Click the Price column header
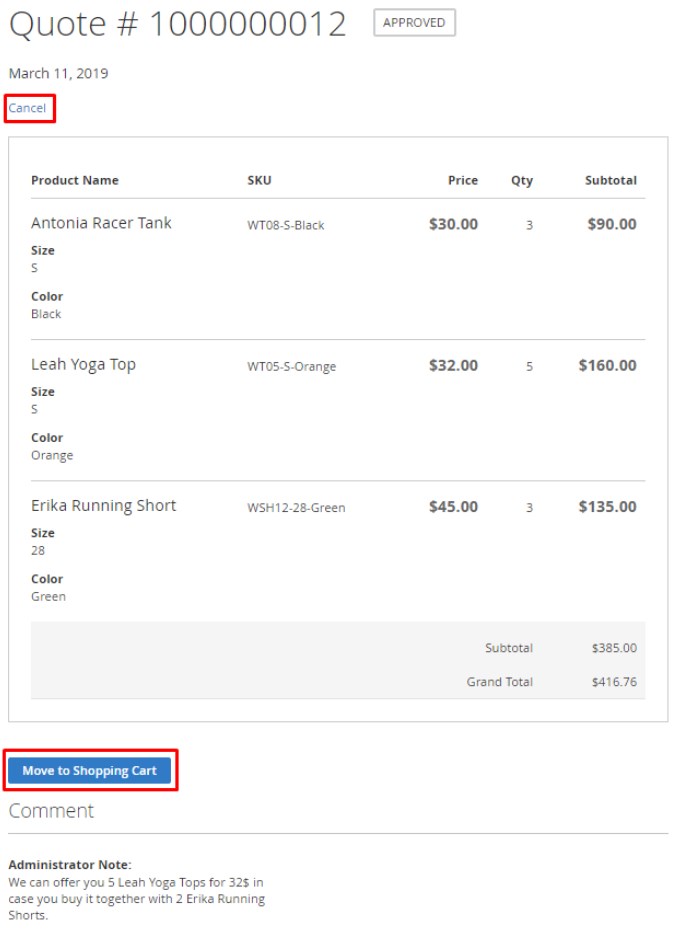 tap(462, 180)
